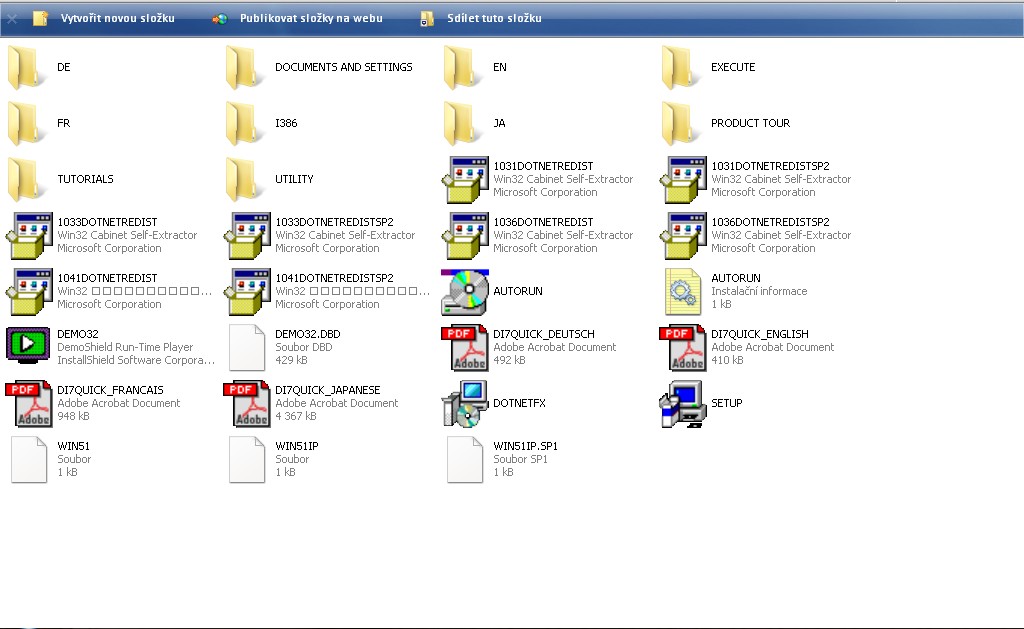Click the 1031DOTNETREDISTSP2 installer icon
Screen dimensions: 1024x629
683,180
